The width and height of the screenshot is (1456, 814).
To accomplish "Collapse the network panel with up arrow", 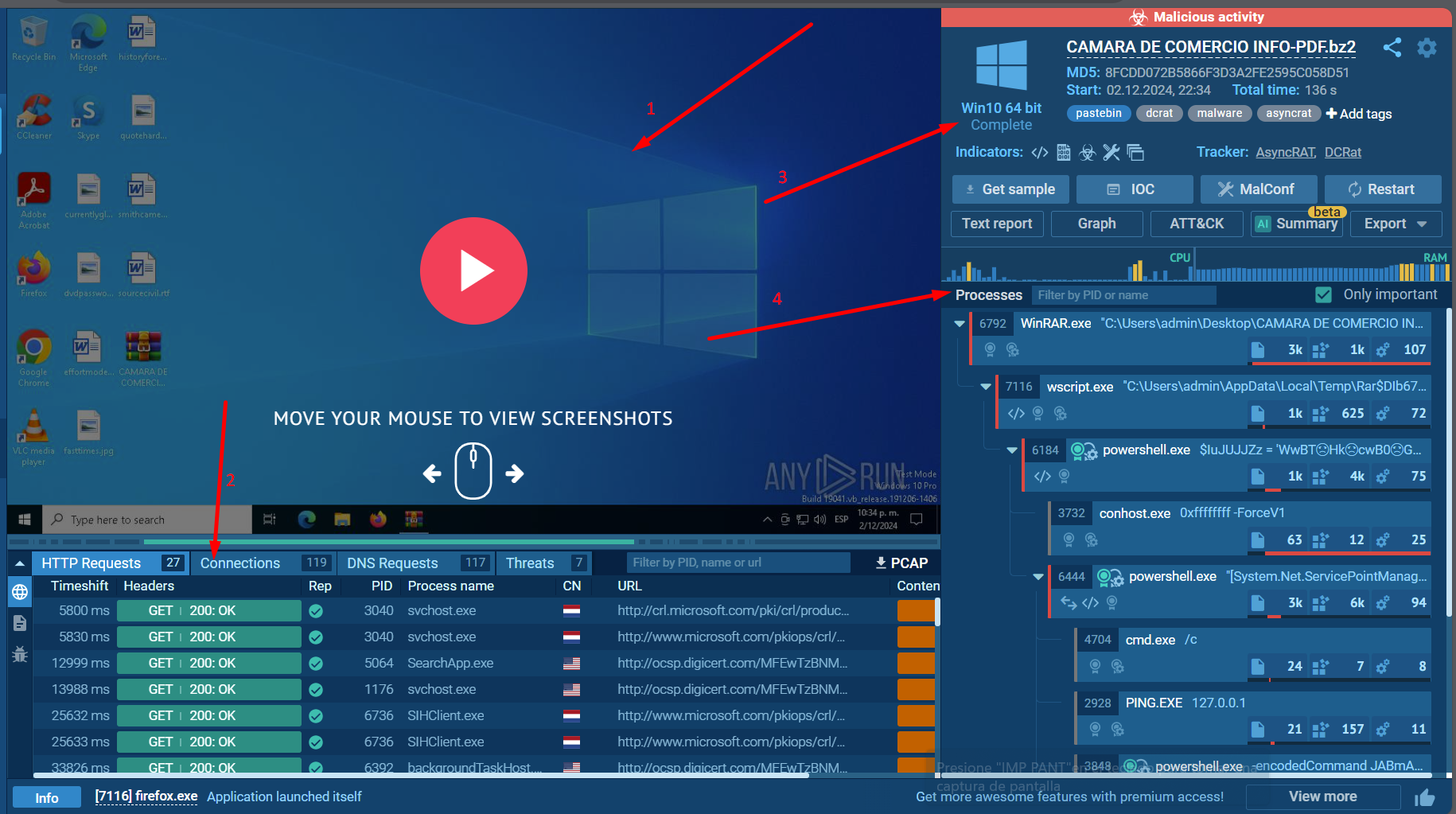I will tap(19, 563).
